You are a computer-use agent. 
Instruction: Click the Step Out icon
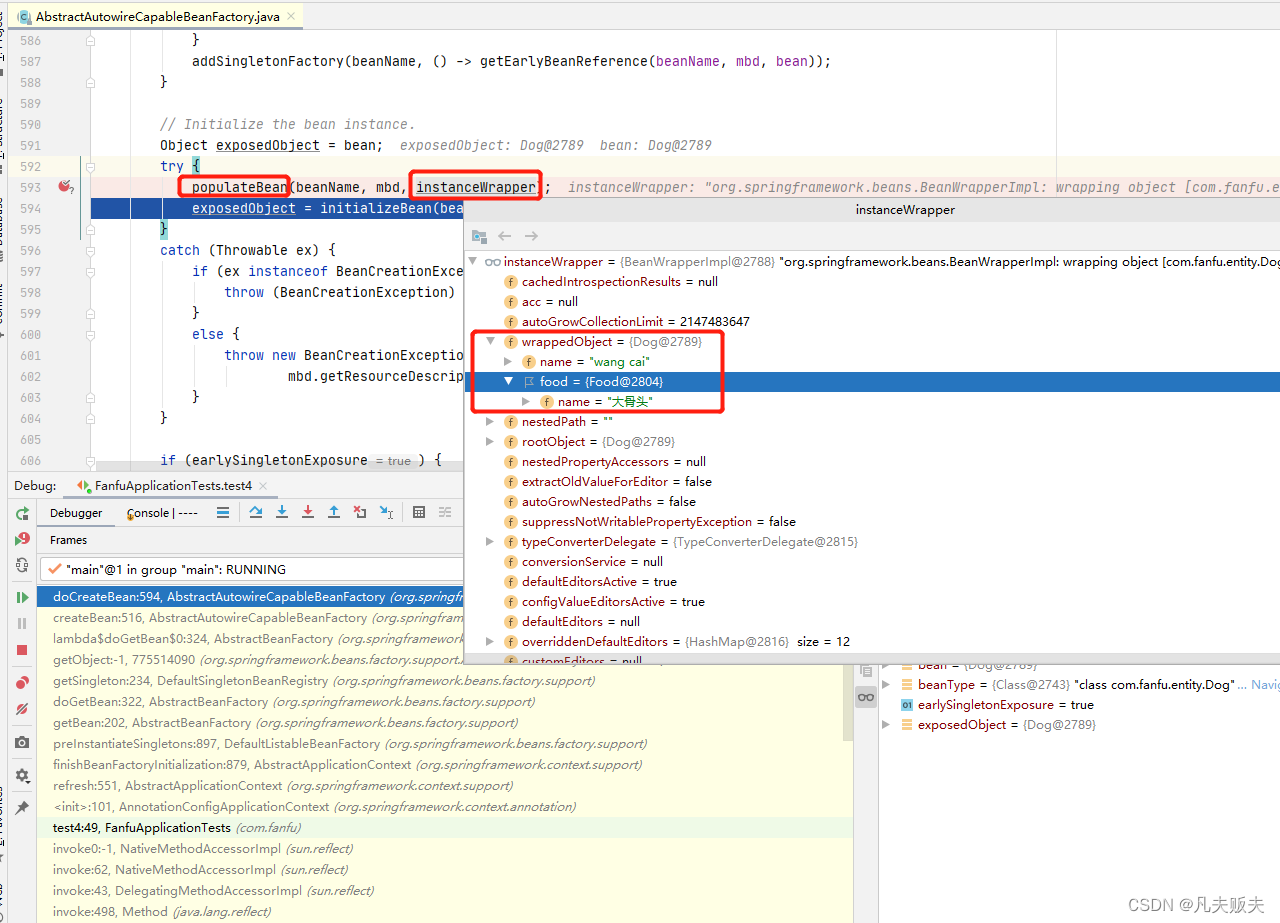pos(334,512)
